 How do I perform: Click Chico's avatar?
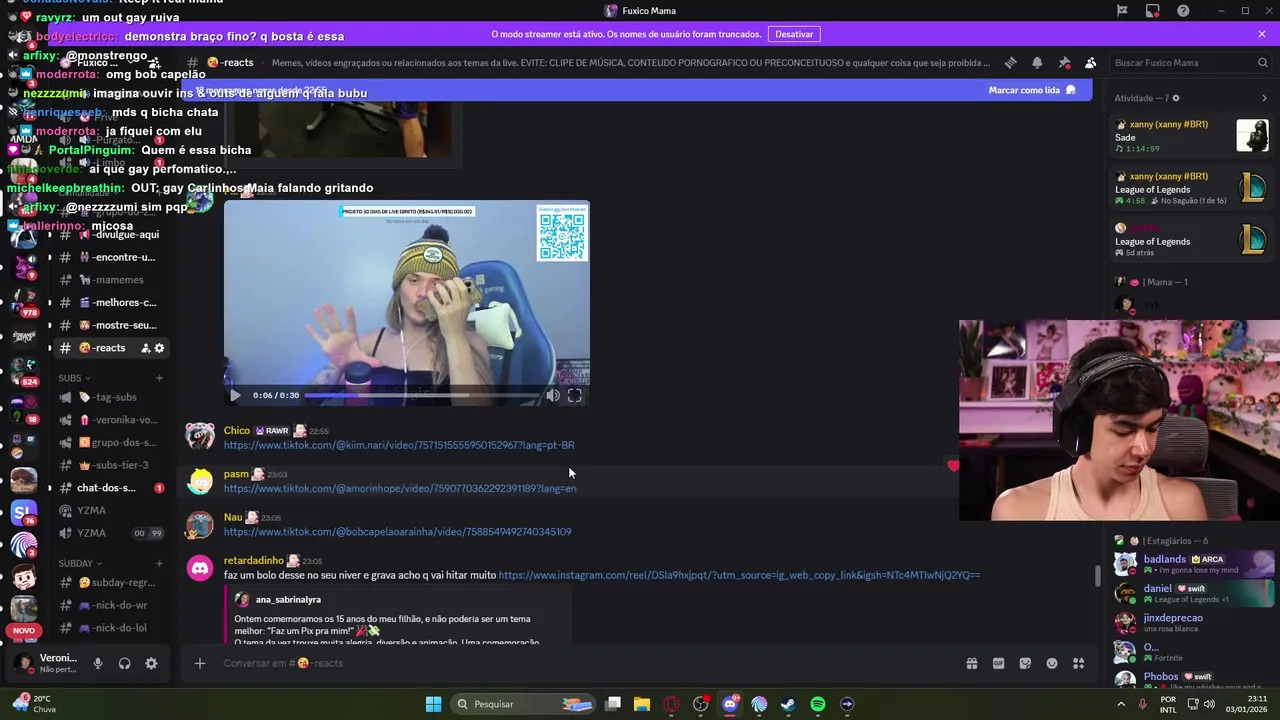(x=200, y=437)
